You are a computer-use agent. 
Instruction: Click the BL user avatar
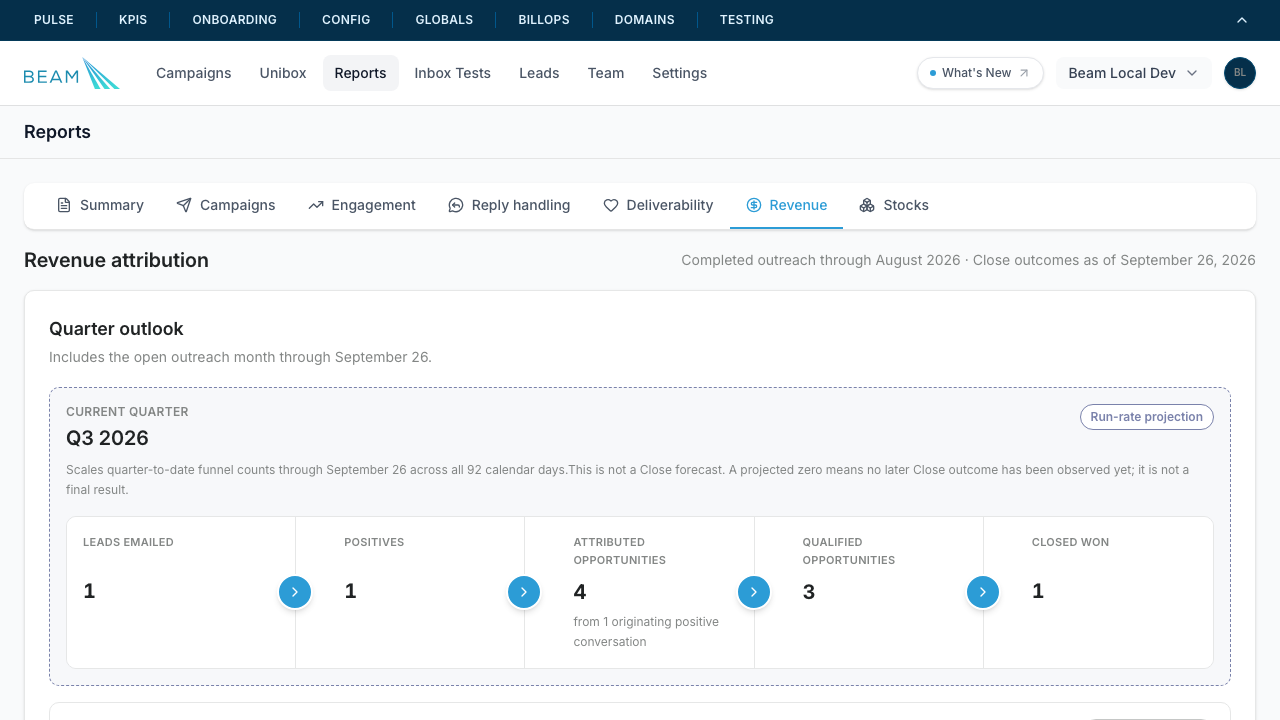click(x=1240, y=73)
